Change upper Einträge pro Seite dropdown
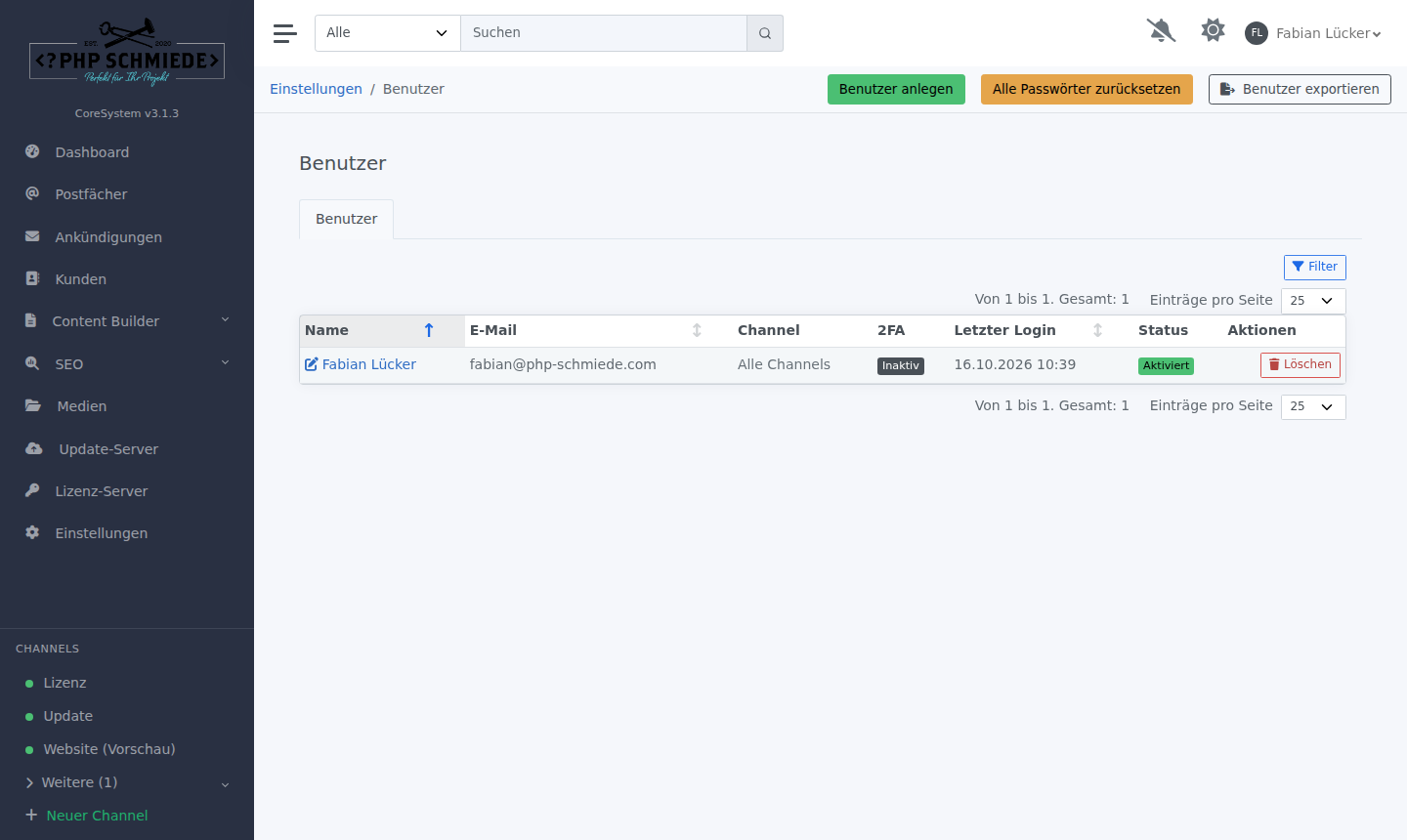 tap(1313, 301)
